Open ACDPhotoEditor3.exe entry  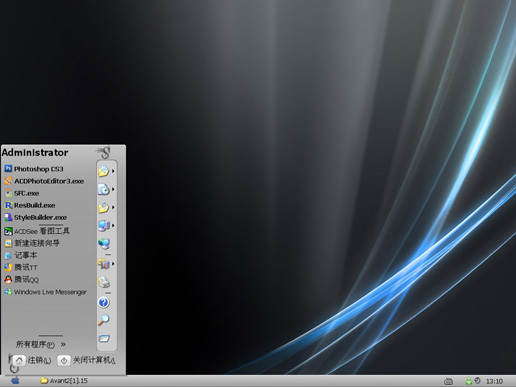[x=44, y=181]
